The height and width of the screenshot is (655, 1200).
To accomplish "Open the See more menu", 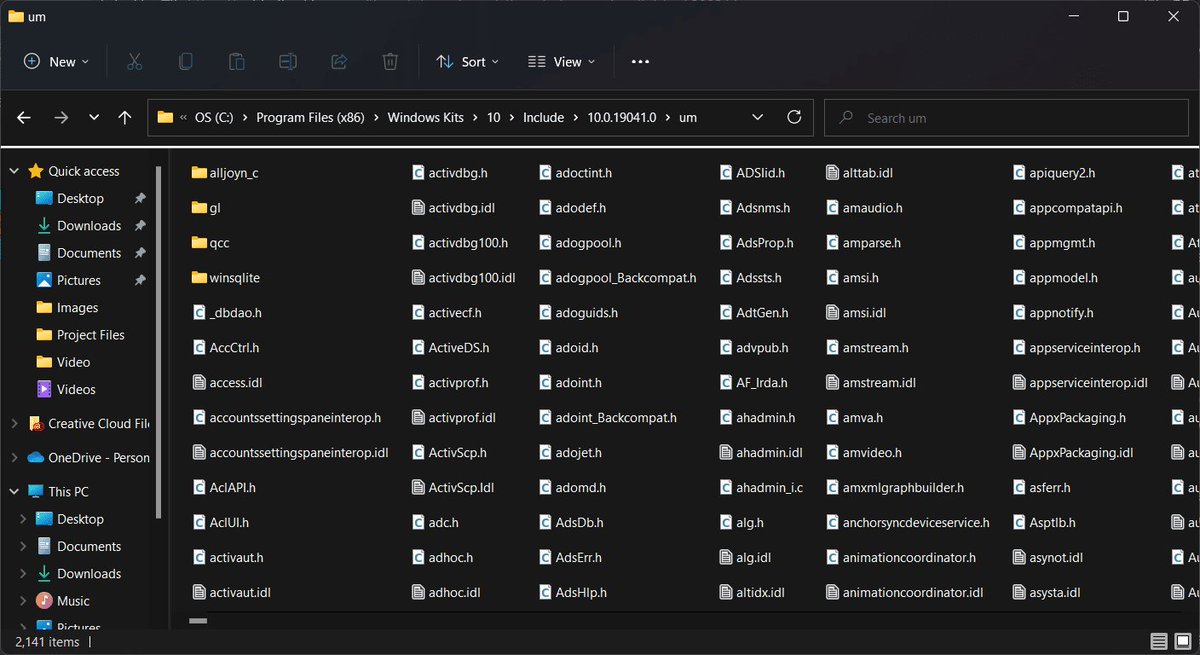I will pos(640,61).
